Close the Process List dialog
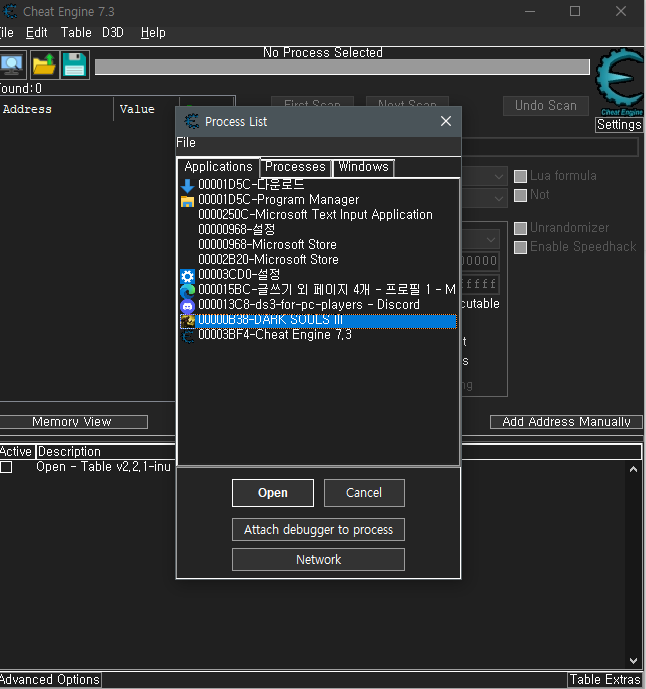The image size is (646, 689). pos(446,121)
